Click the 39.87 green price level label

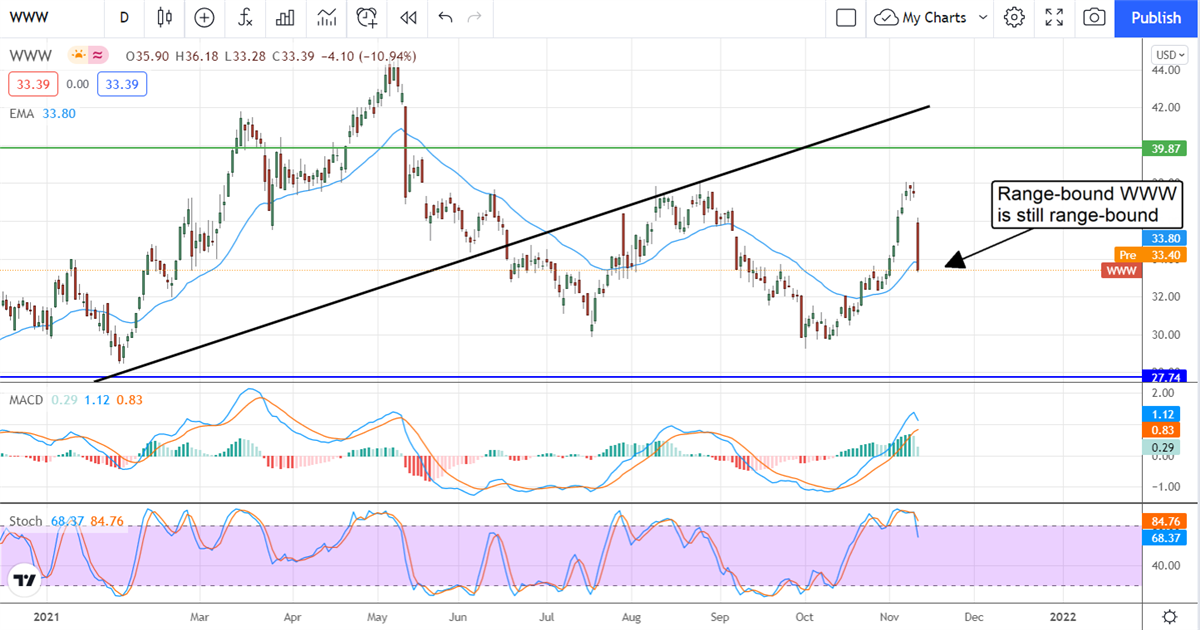click(1166, 148)
